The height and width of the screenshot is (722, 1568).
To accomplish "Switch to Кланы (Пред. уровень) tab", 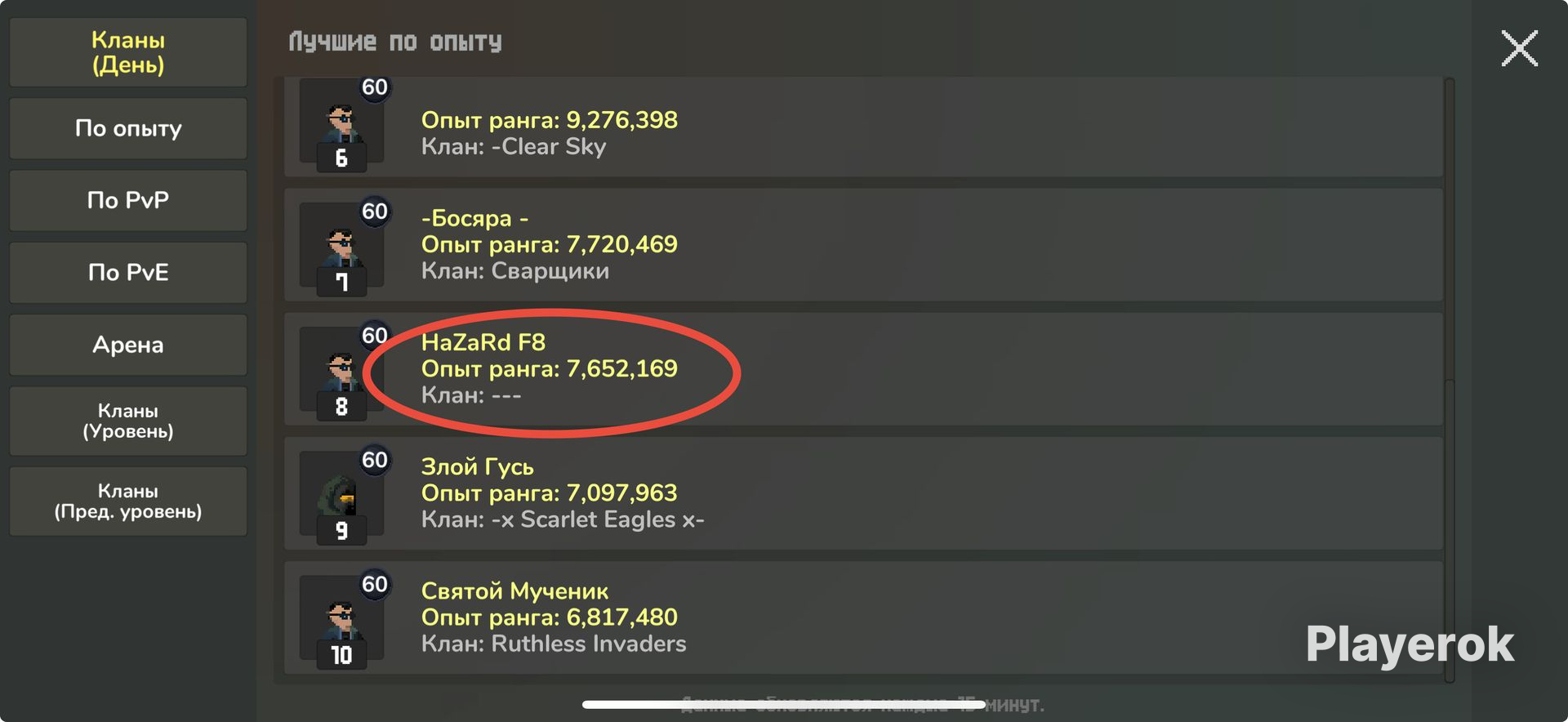I will click(128, 501).
